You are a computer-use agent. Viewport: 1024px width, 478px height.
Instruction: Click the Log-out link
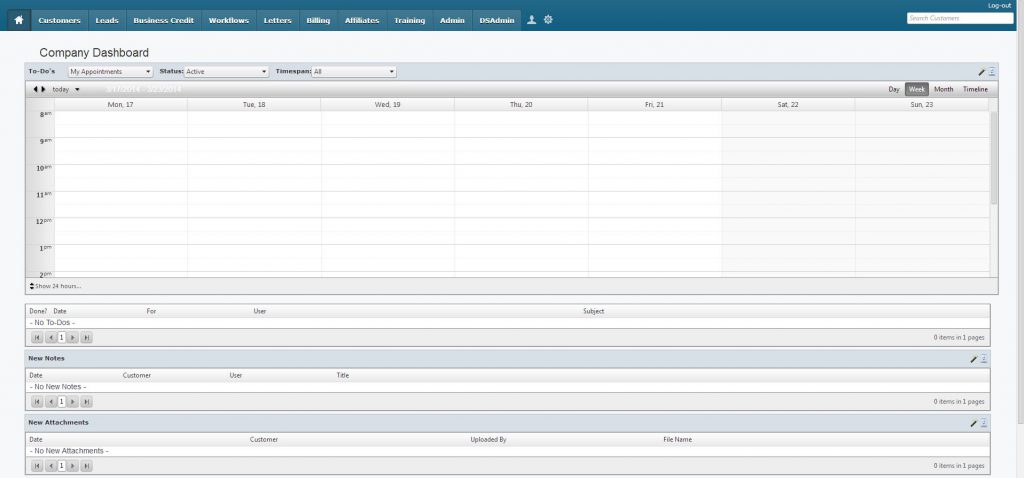click(x=999, y=6)
